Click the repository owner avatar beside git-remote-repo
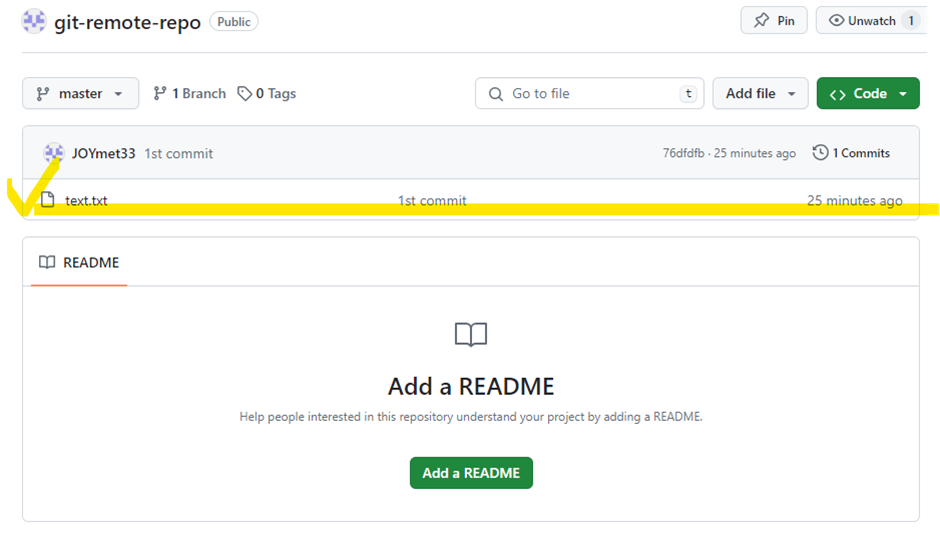 click(x=34, y=22)
